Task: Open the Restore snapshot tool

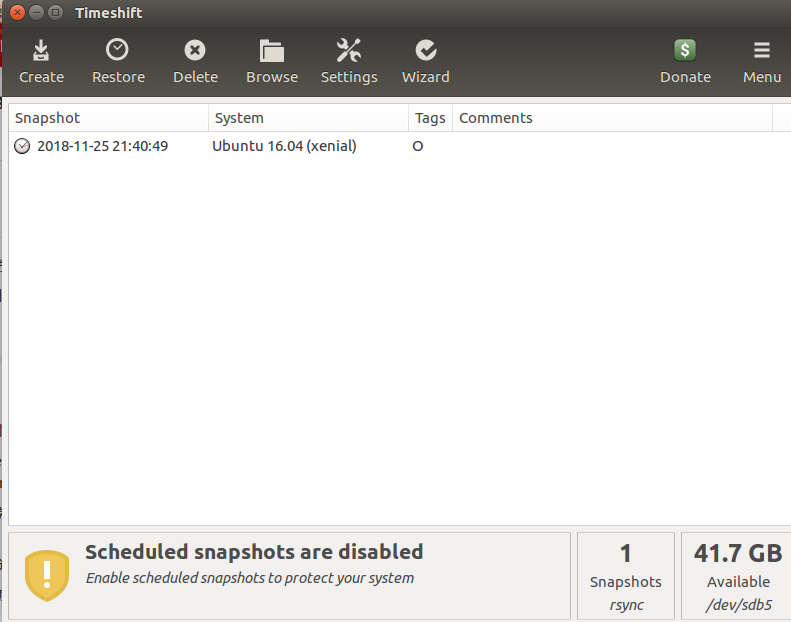Action: pos(118,61)
